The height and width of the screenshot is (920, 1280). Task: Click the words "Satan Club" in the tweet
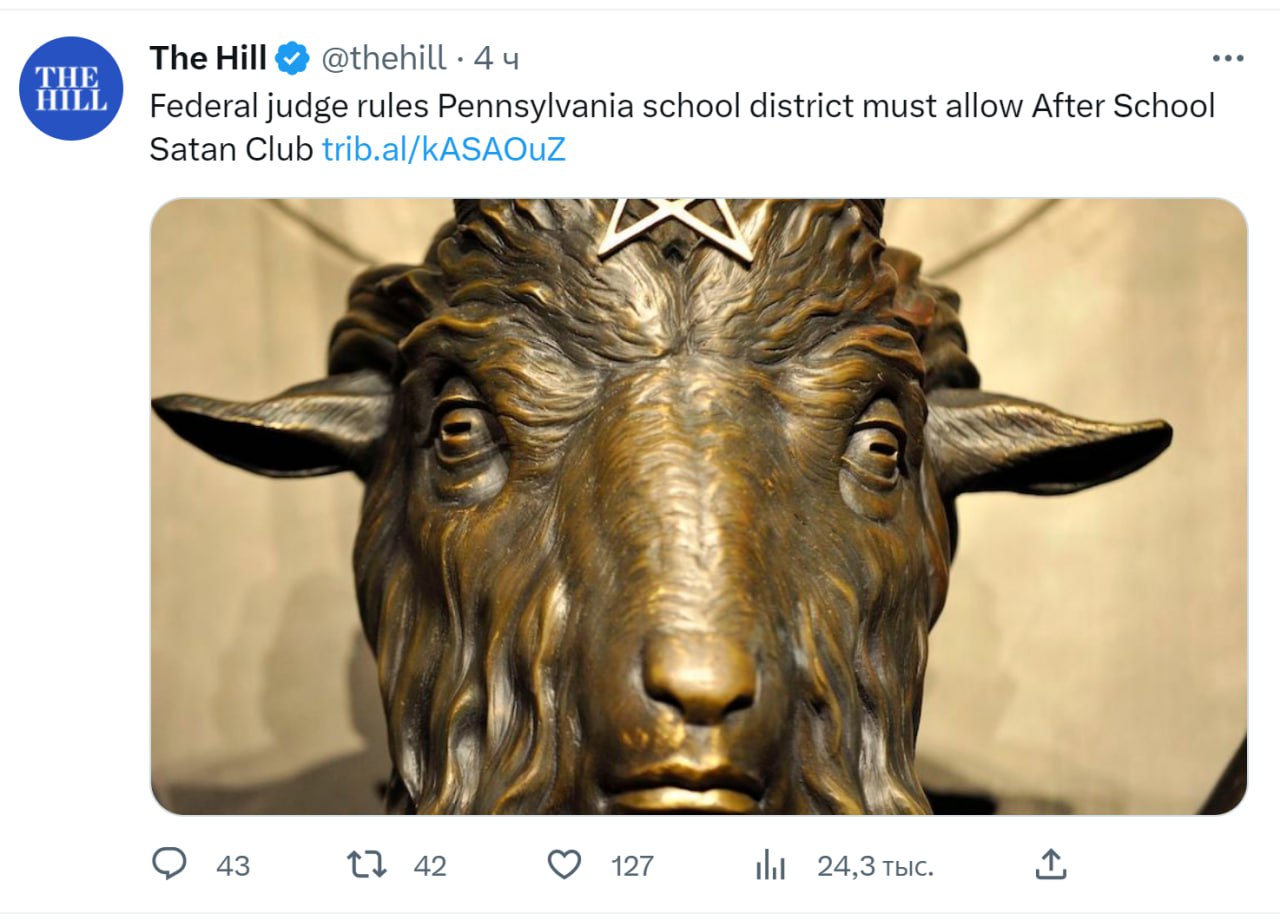[231, 149]
